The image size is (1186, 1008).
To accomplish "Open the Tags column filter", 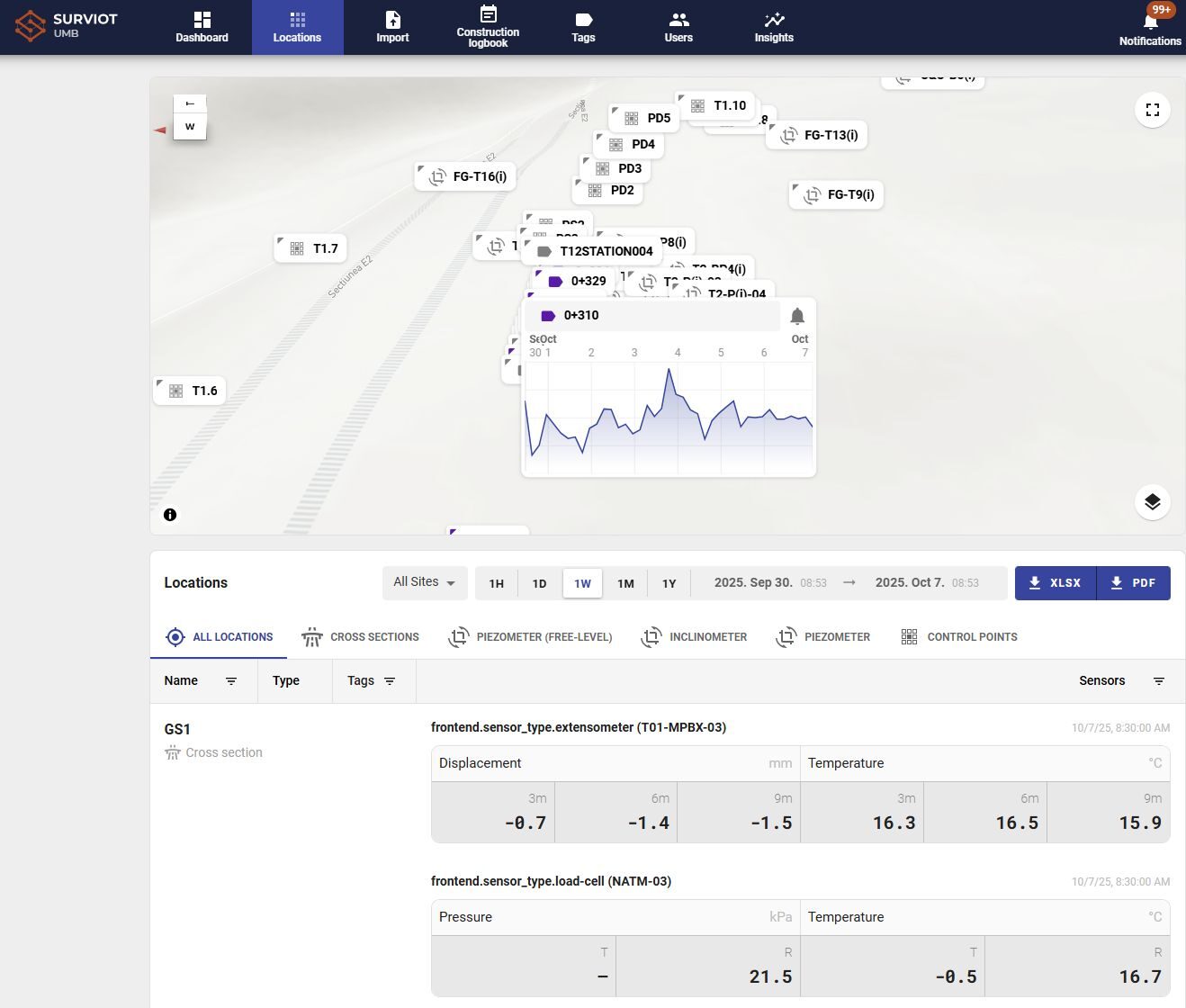I will click(390, 681).
